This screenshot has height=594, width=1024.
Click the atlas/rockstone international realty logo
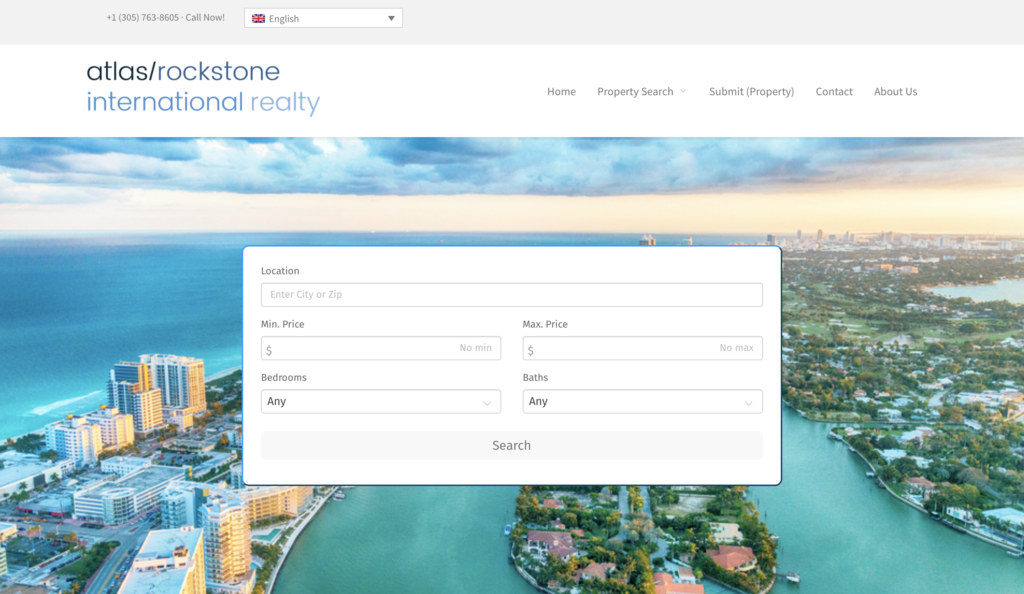click(x=203, y=87)
